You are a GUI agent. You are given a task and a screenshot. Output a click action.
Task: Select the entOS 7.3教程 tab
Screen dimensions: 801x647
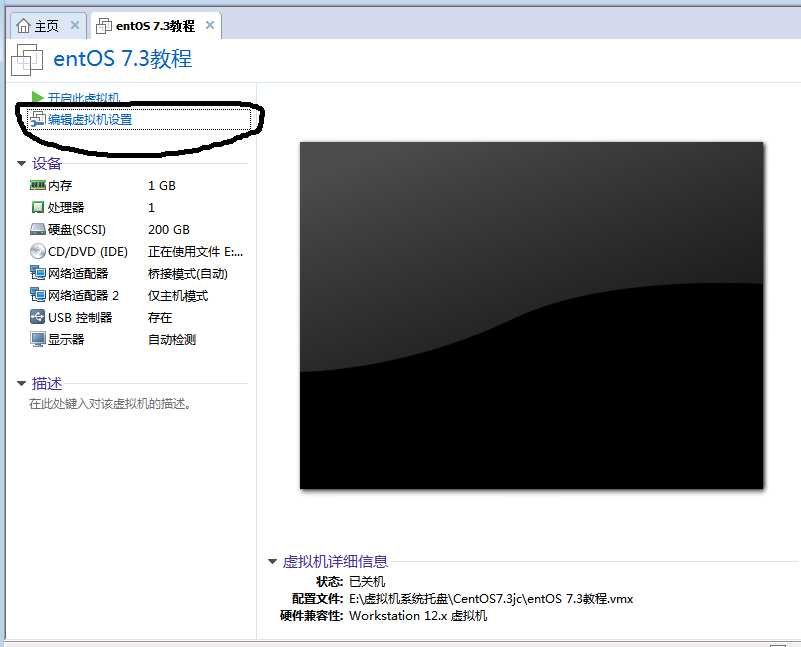coord(155,26)
